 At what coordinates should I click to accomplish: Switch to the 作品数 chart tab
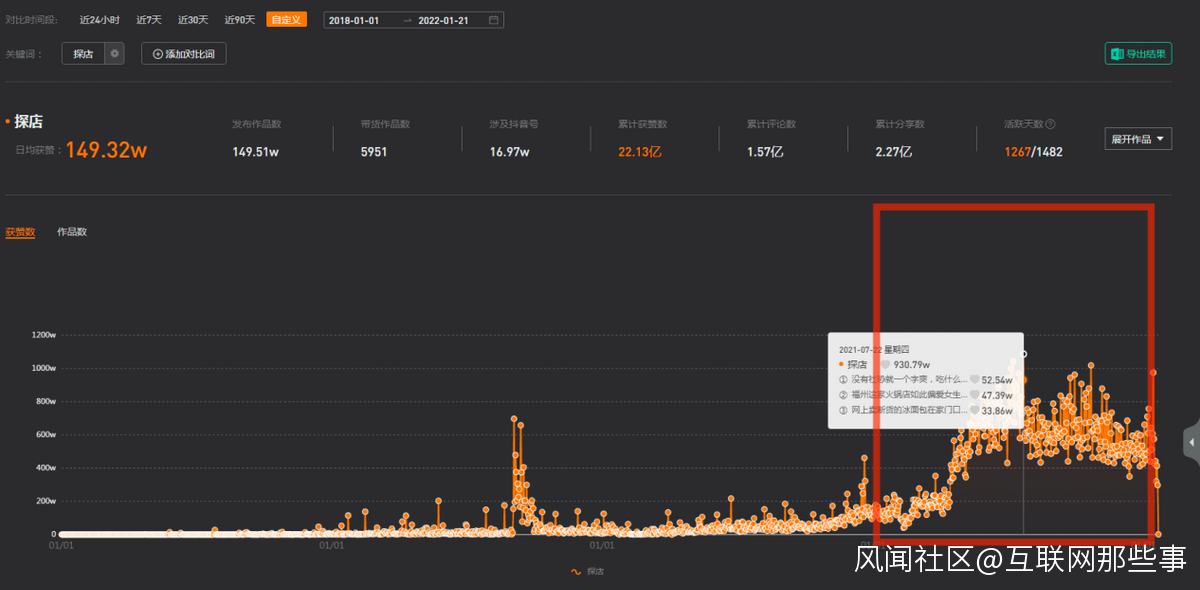coord(72,232)
